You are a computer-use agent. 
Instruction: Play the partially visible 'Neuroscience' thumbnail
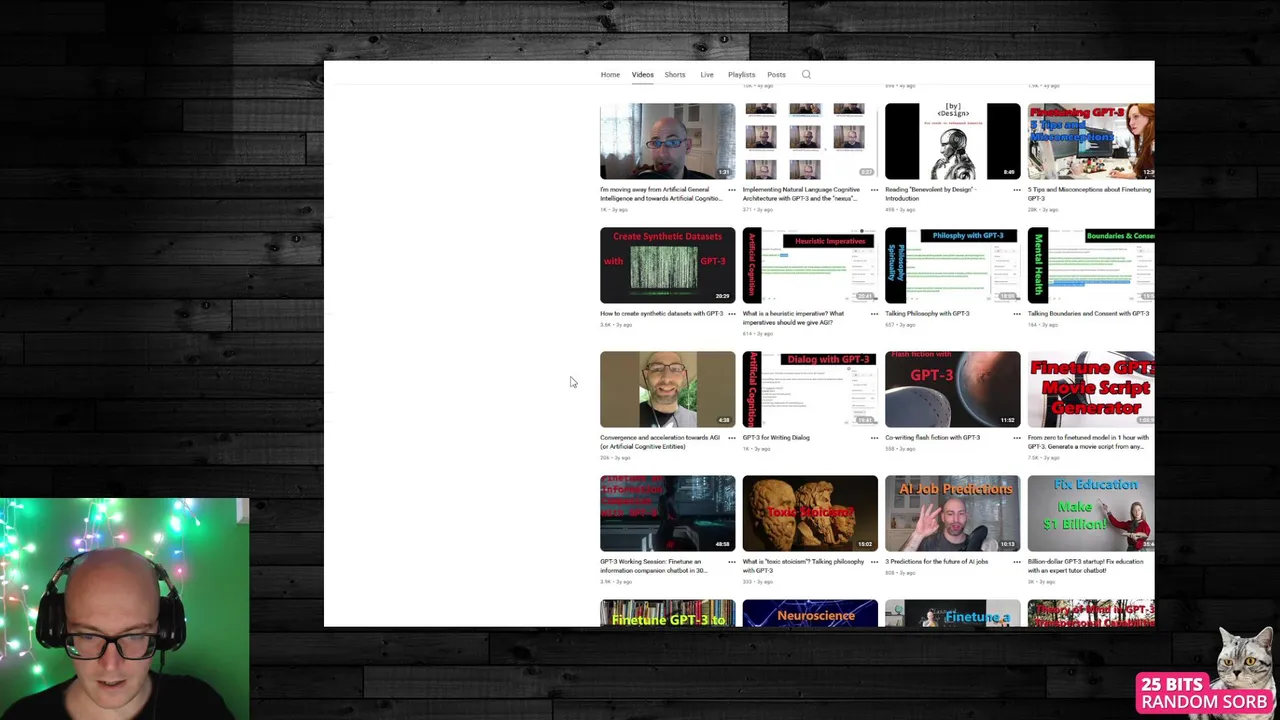pyautogui.click(x=810, y=613)
